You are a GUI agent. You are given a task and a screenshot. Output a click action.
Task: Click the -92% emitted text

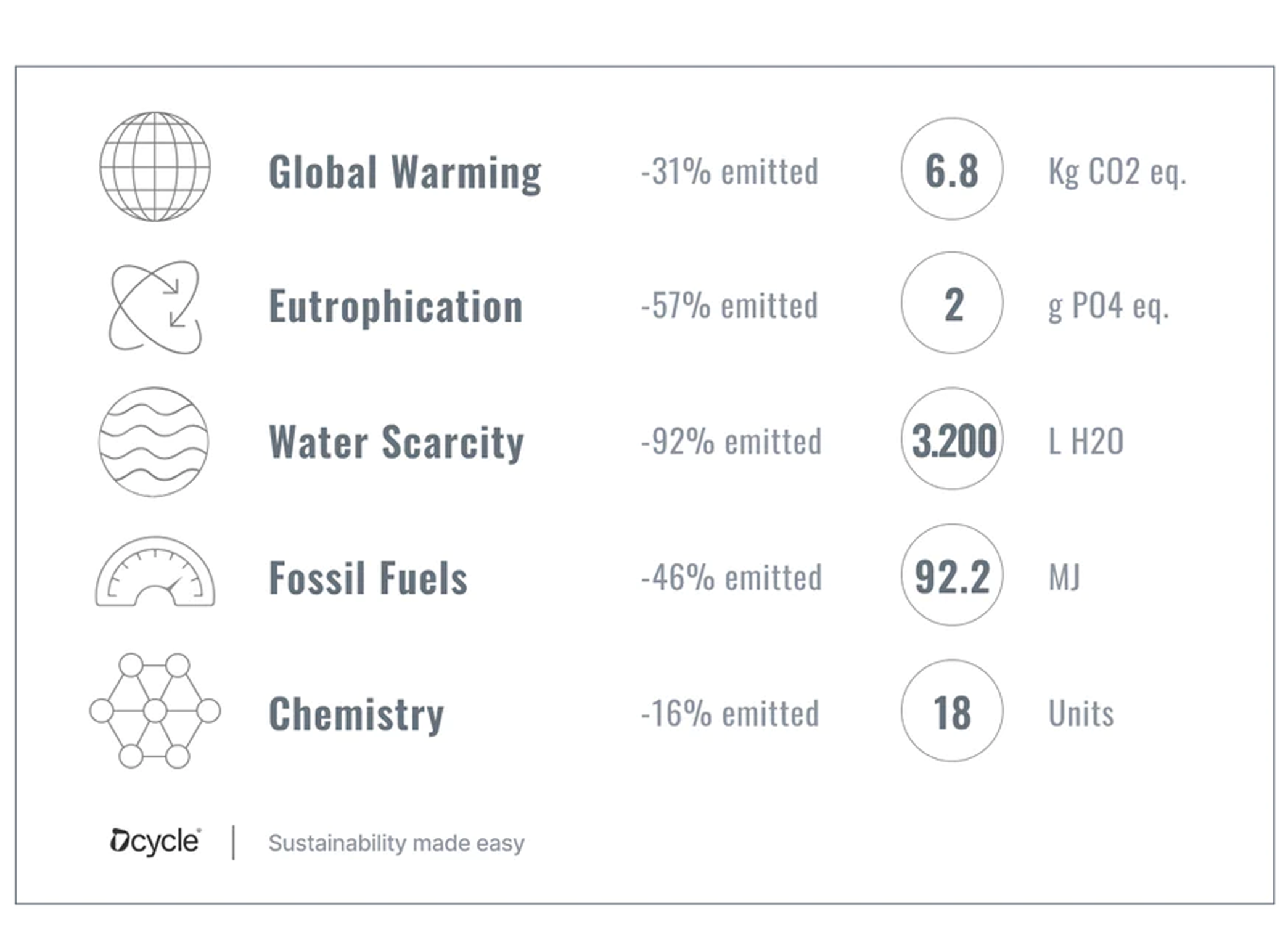[731, 442]
